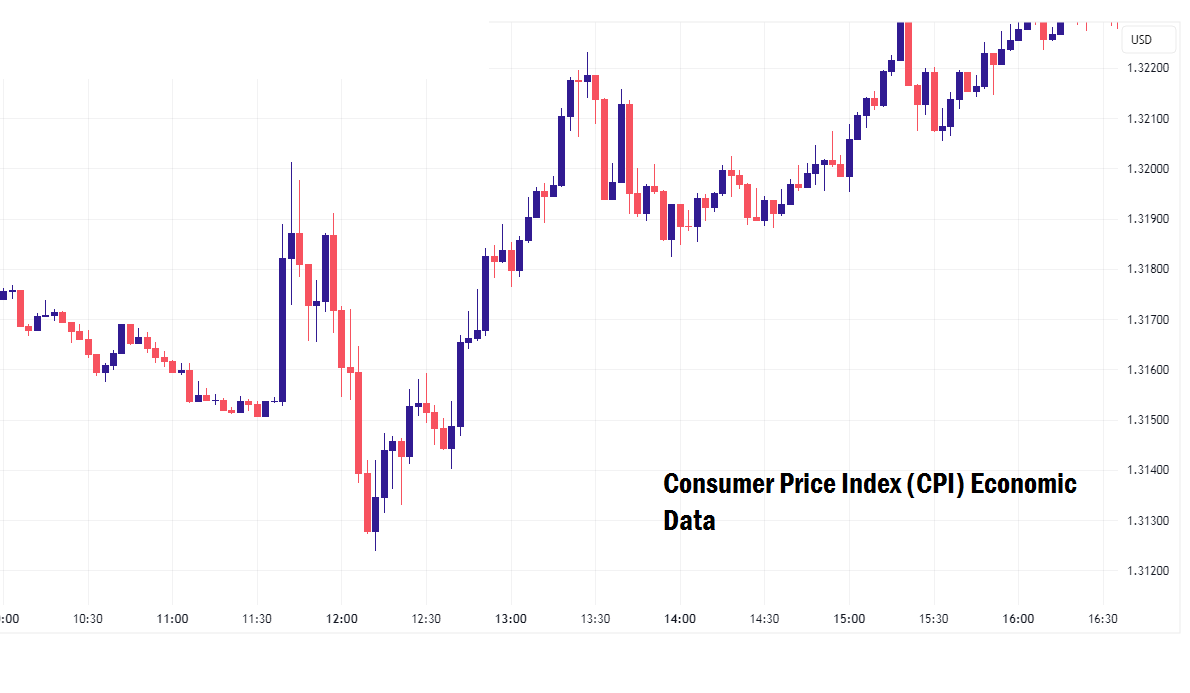Select the 11:00 time label
Viewport: 1190px width, 693px height.
click(x=173, y=619)
